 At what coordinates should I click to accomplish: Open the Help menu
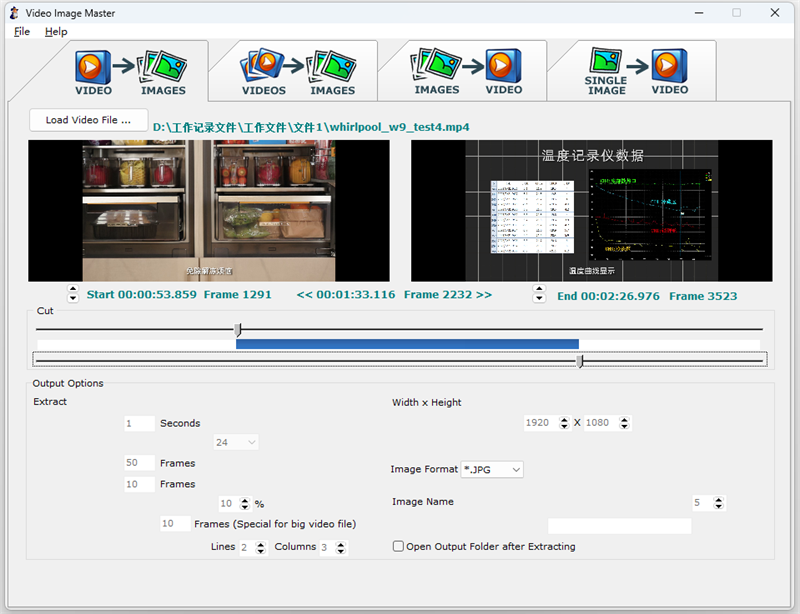[x=56, y=31]
